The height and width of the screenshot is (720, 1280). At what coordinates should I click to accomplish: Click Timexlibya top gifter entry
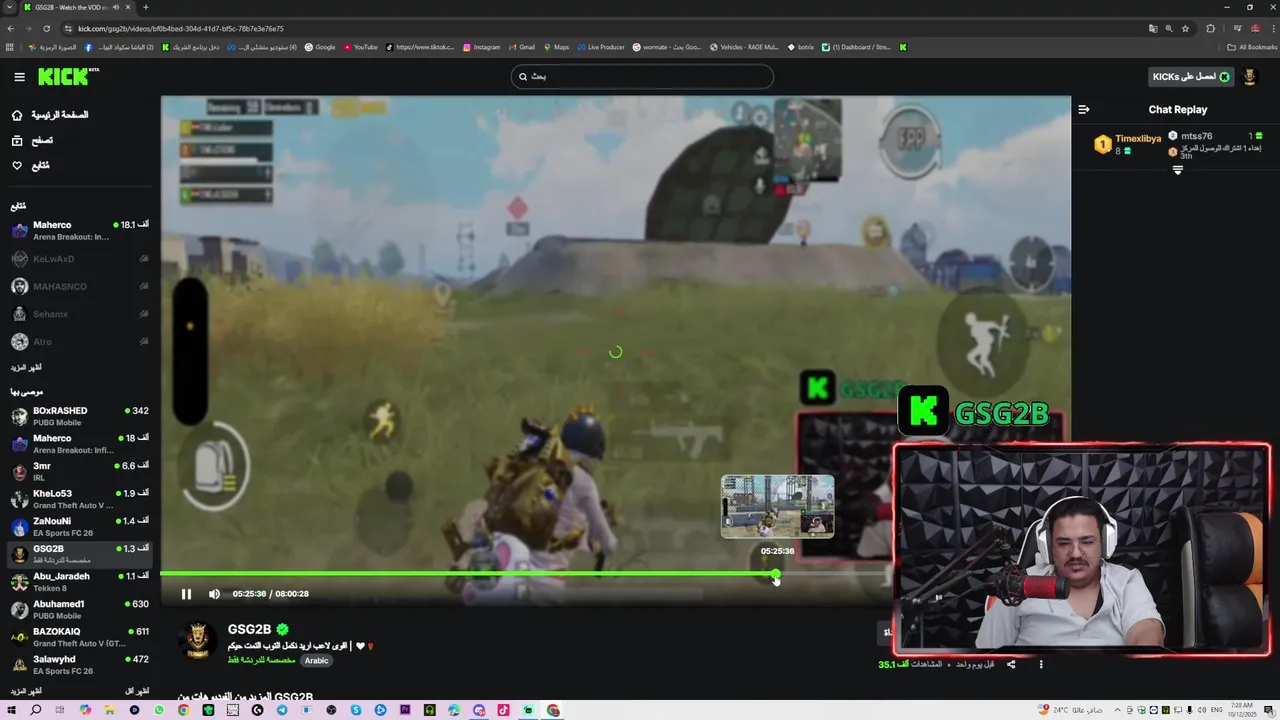click(x=1129, y=144)
